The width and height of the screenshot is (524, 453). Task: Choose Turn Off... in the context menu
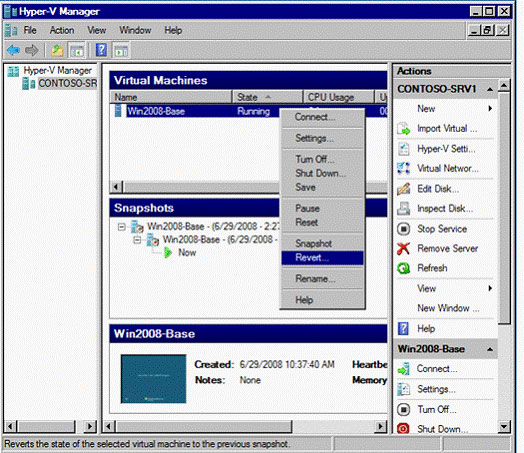[322, 159]
